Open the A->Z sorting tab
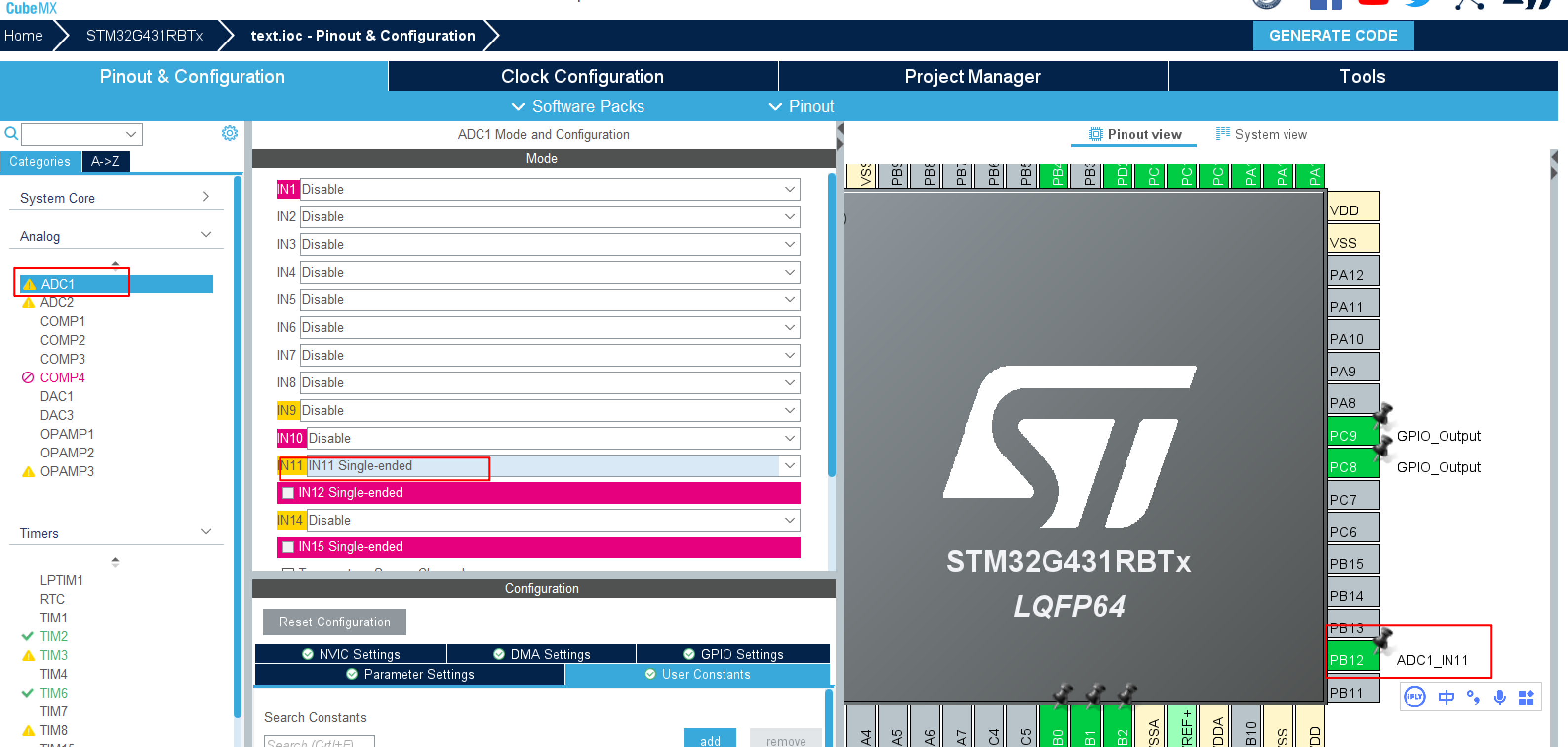This screenshot has width=1568, height=747. 105,162
